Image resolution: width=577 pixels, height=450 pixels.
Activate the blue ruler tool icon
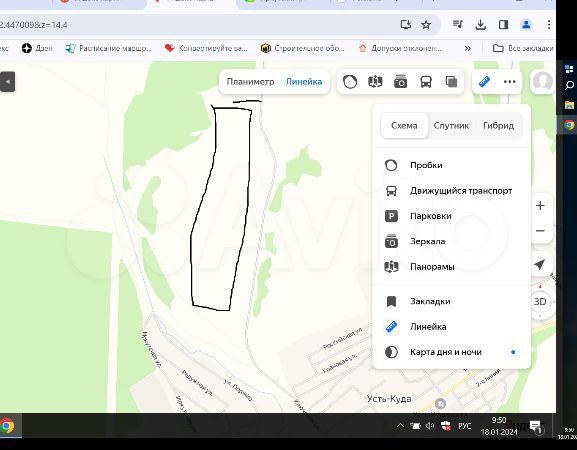(x=484, y=81)
